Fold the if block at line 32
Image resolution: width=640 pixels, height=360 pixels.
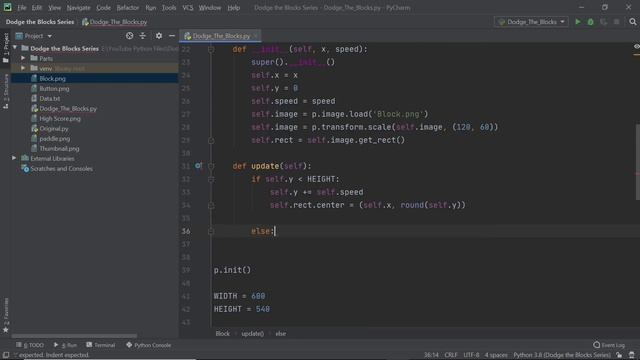211,179
